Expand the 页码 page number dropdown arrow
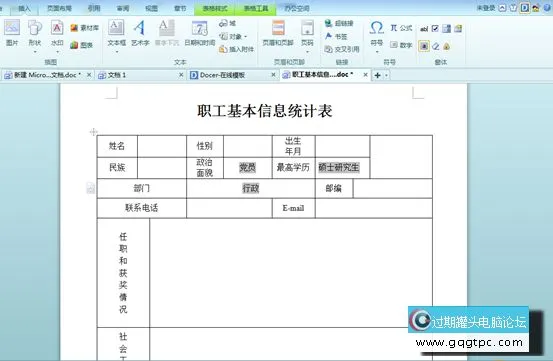This screenshot has width=553, height=361. click(x=307, y=52)
